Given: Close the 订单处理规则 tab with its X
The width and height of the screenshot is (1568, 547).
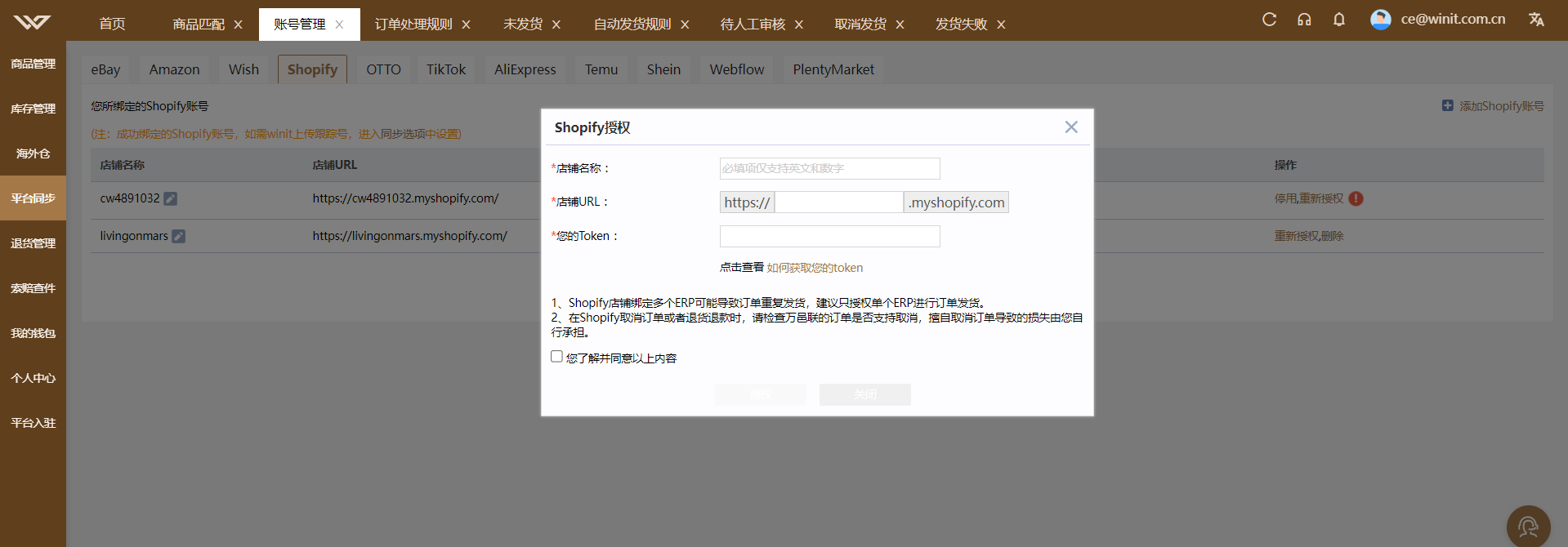Looking at the screenshot, I should click(466, 24).
